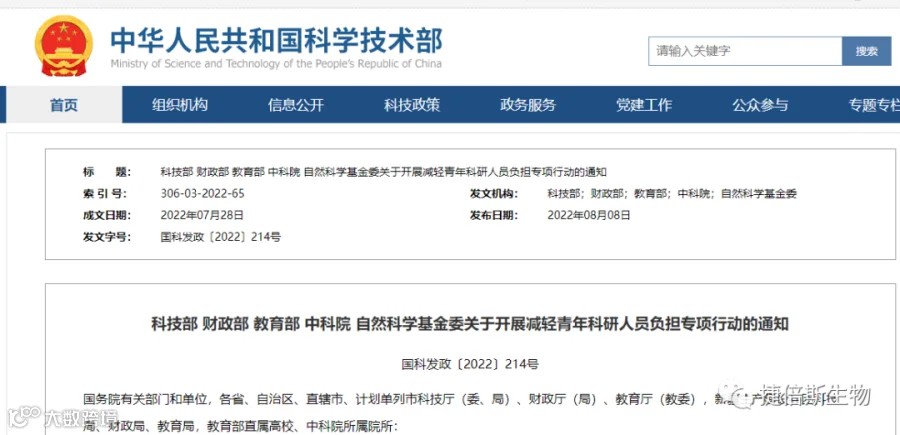This screenshot has height=435, width=900.
Task: Open the 首页 nav tab
Action: coord(64,105)
